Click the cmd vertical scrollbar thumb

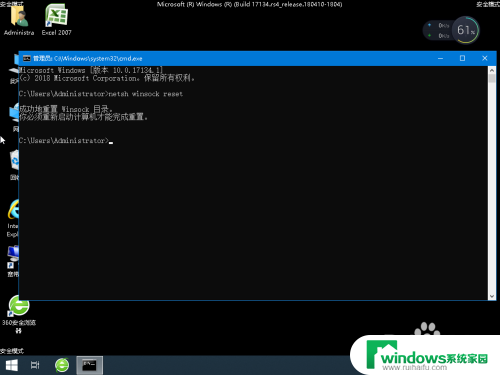[x=492, y=79]
